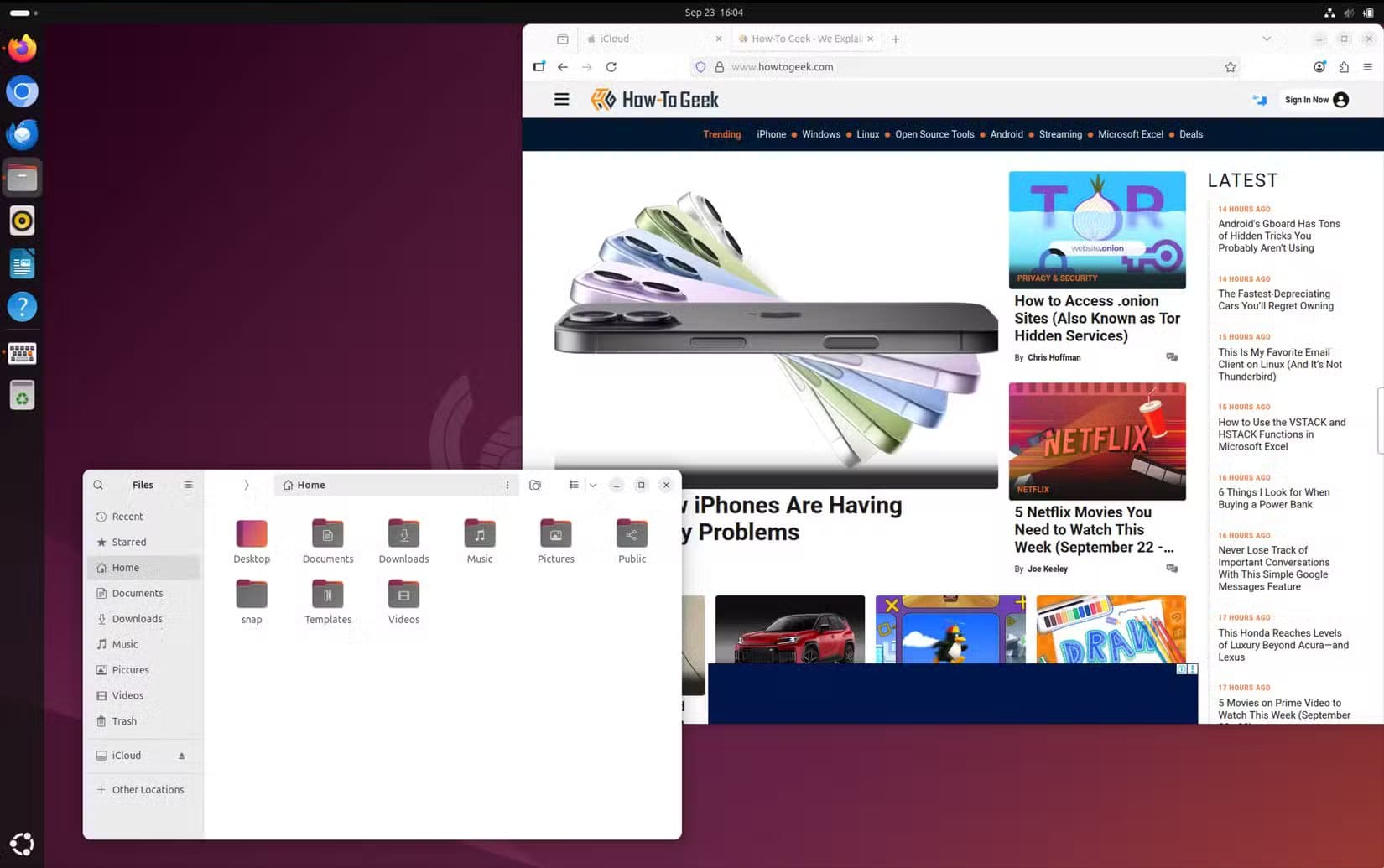1384x868 pixels.
Task: Open the Desktop folder
Action: [252, 541]
